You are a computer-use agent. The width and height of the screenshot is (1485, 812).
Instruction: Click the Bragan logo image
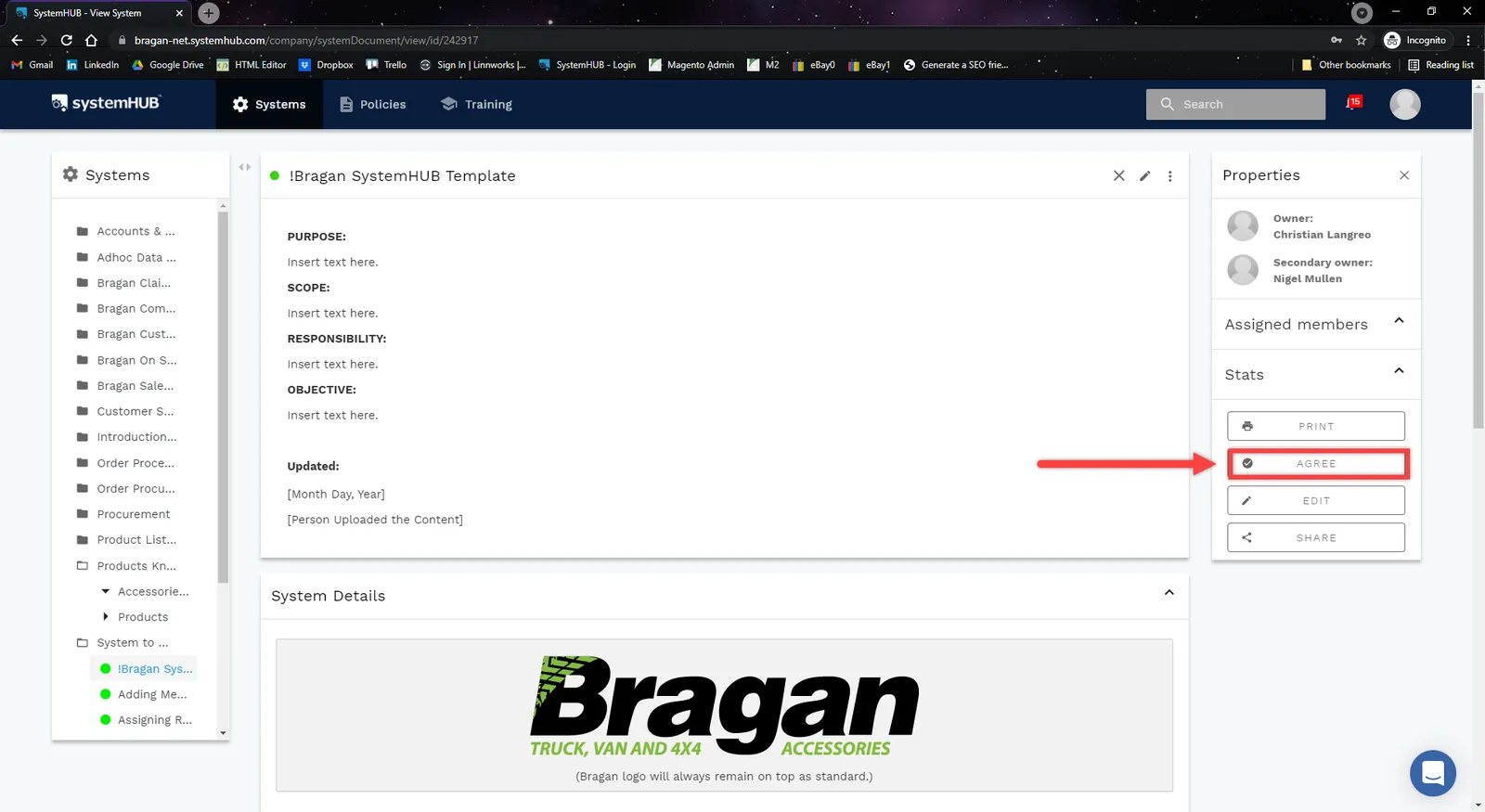click(x=724, y=706)
